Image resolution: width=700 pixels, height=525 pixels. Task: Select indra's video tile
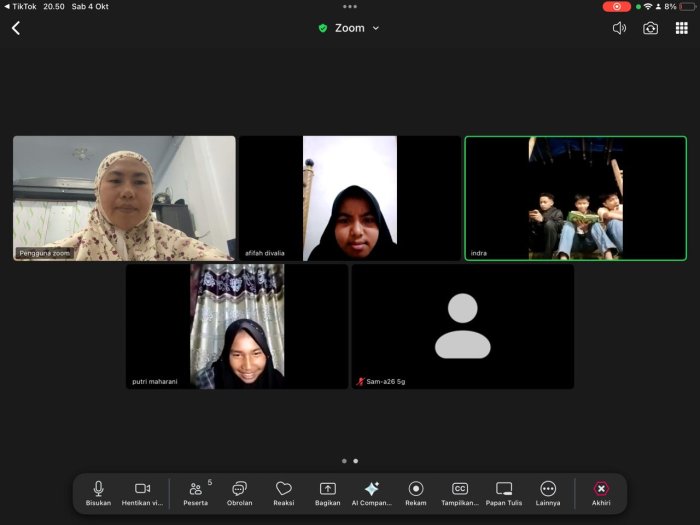(576, 198)
